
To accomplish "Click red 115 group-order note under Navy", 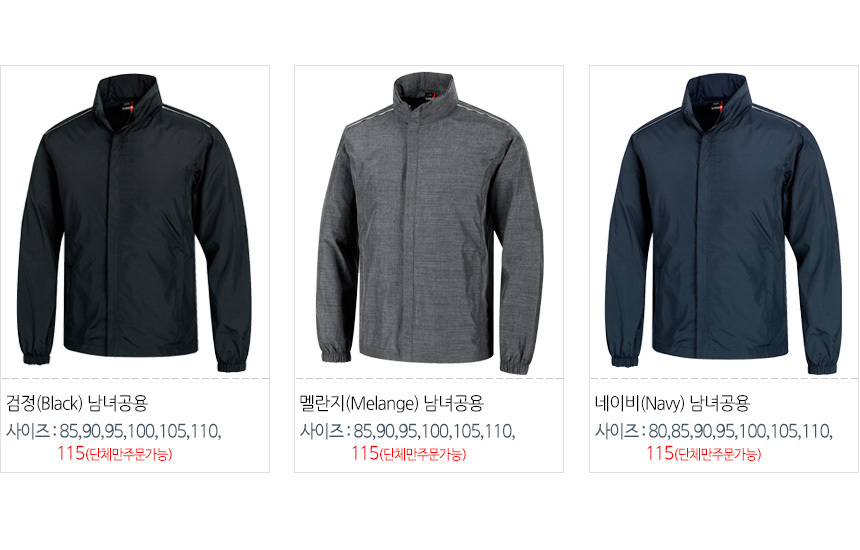I will click(703, 453).
